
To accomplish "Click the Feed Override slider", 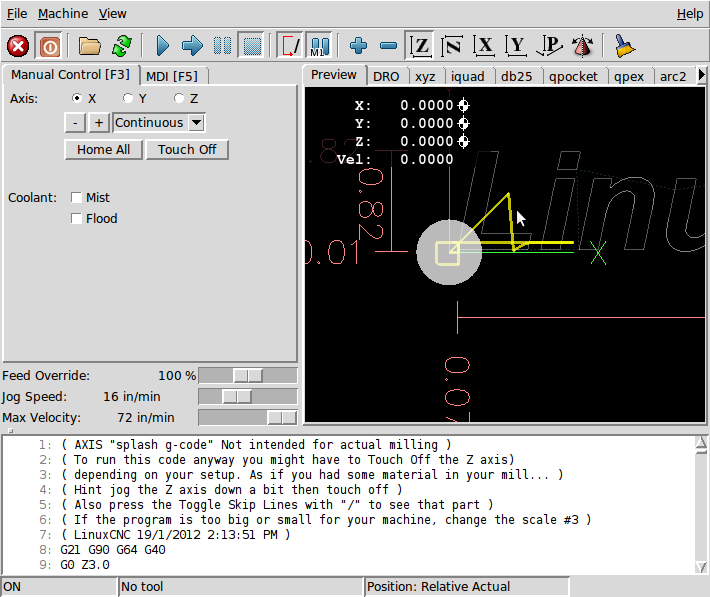I will click(247, 375).
